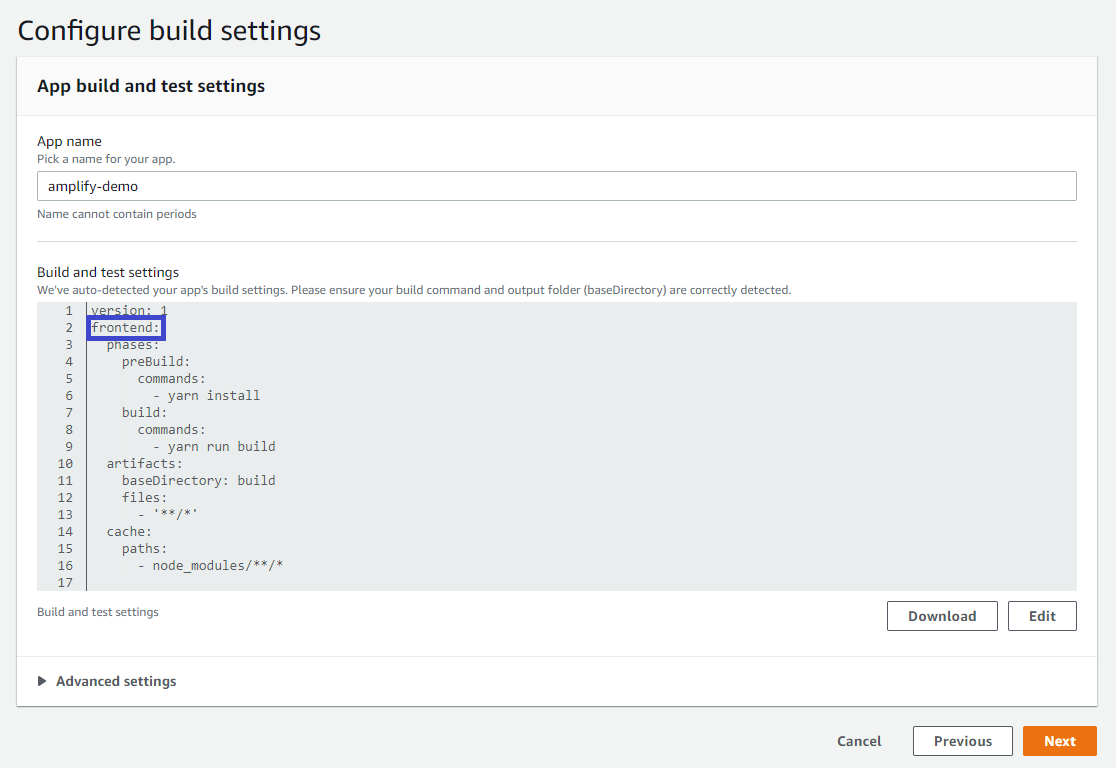This screenshot has width=1116, height=768.
Task: Click the files pattern '**/*' line
Action: point(176,515)
